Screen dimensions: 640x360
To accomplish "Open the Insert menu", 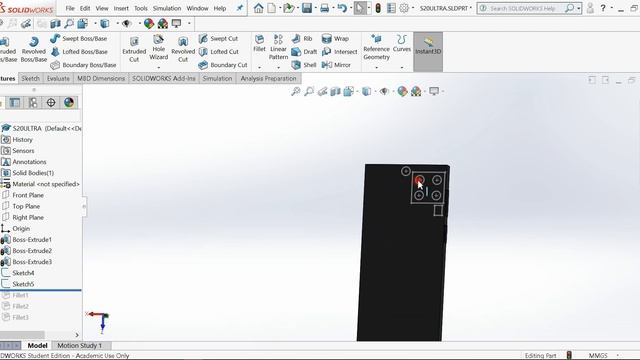I will 121,8.
